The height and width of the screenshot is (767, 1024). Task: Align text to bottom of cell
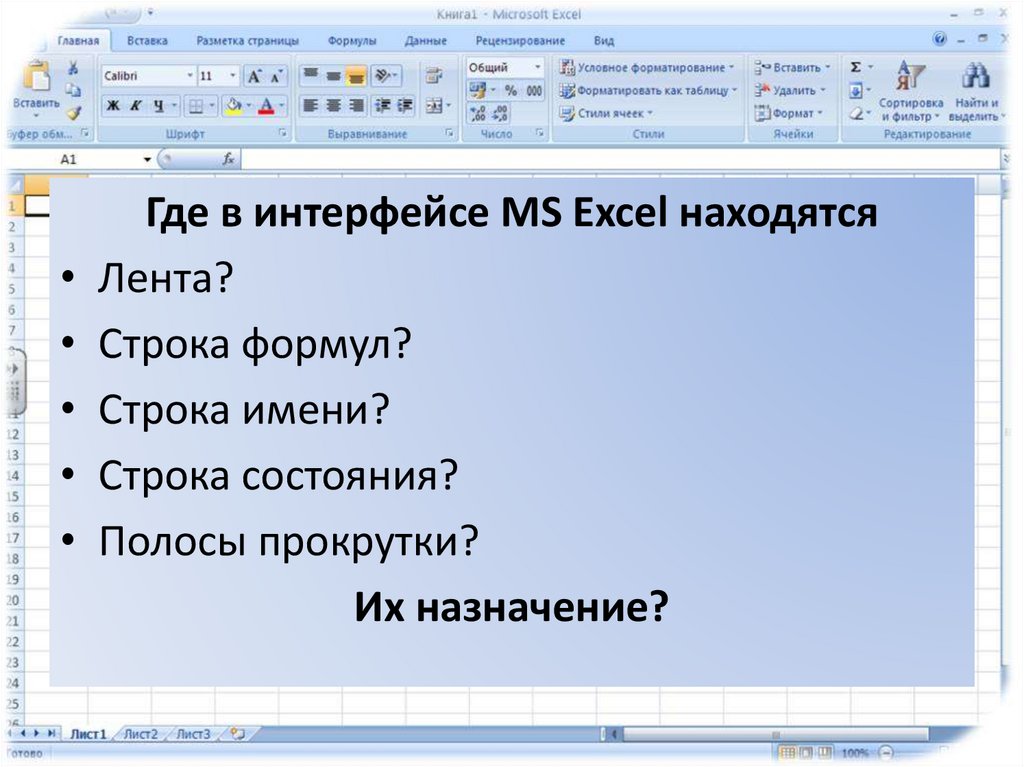[356, 76]
